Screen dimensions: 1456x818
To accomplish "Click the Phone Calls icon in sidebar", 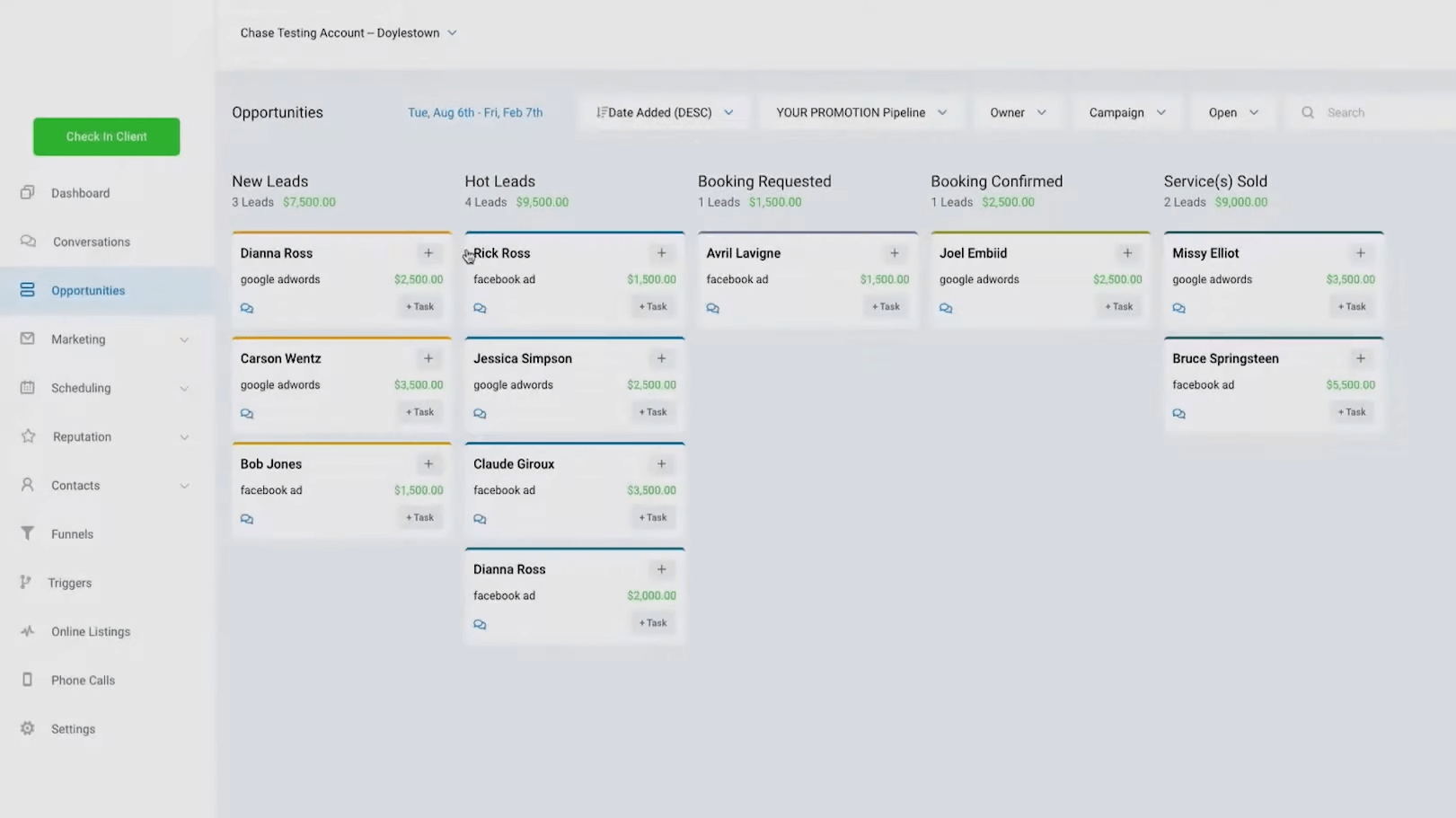I will pos(28,680).
